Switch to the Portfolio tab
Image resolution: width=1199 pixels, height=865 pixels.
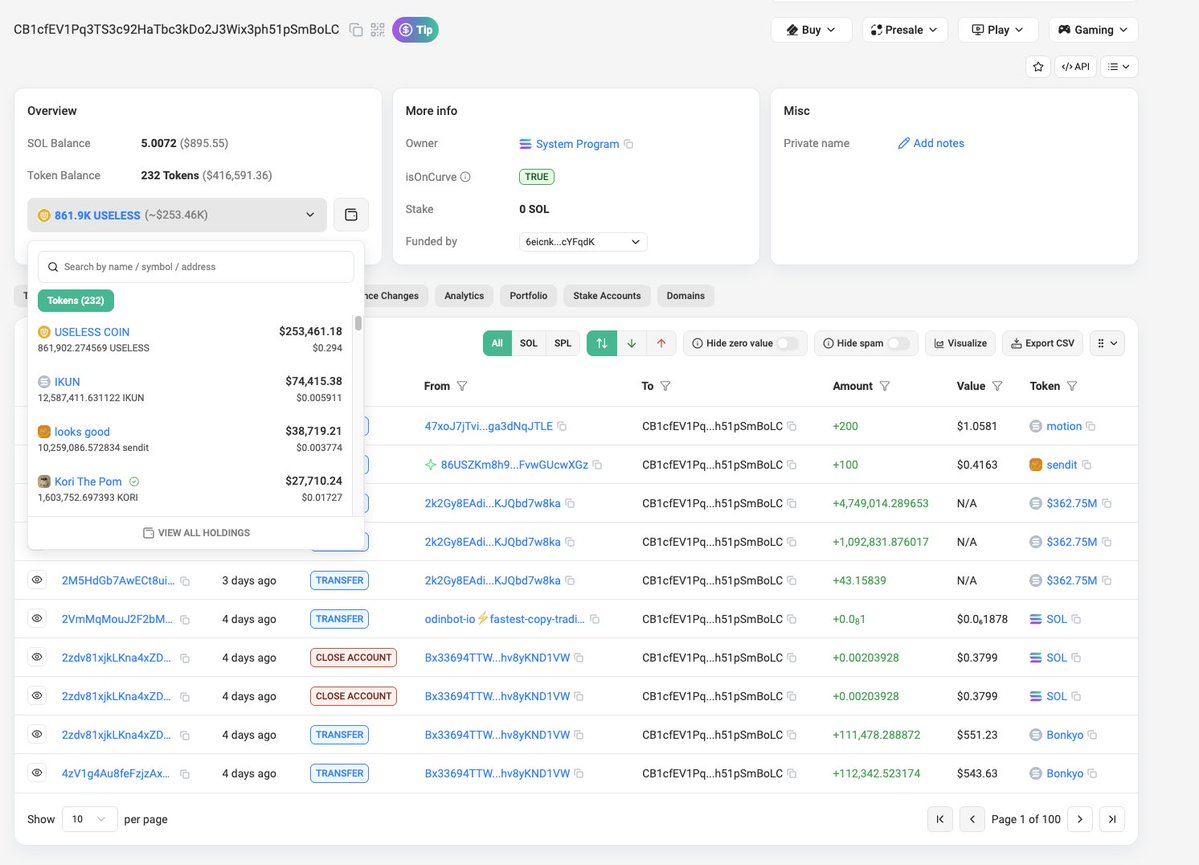[528, 296]
